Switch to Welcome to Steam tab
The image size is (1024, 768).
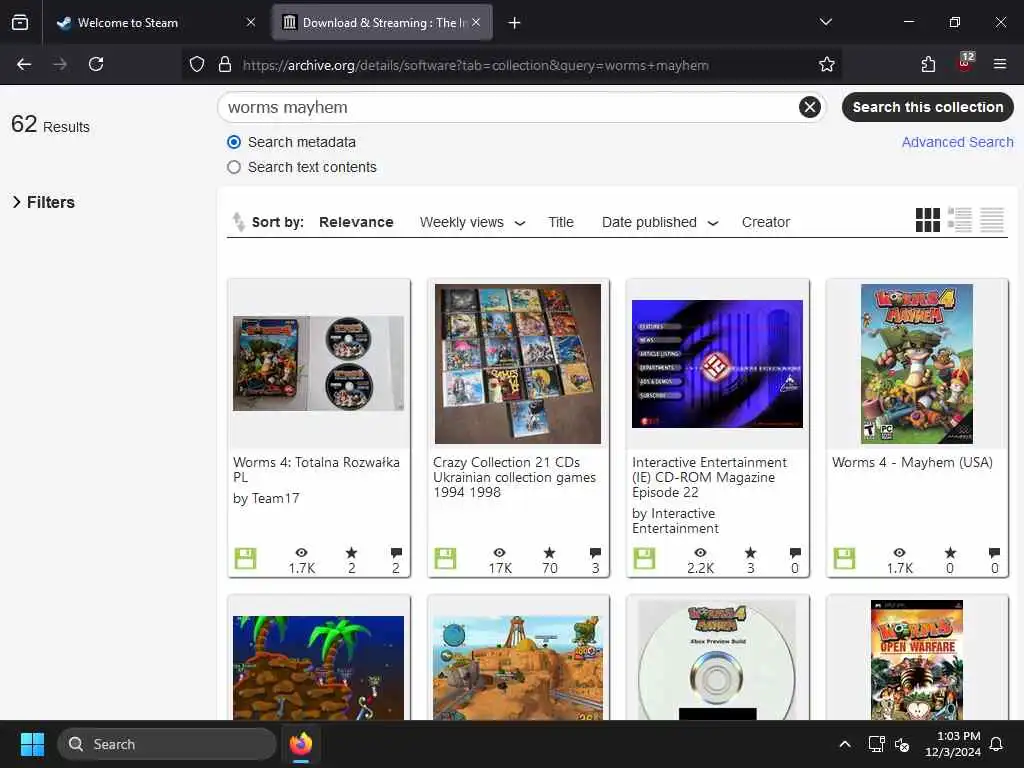pos(127,23)
